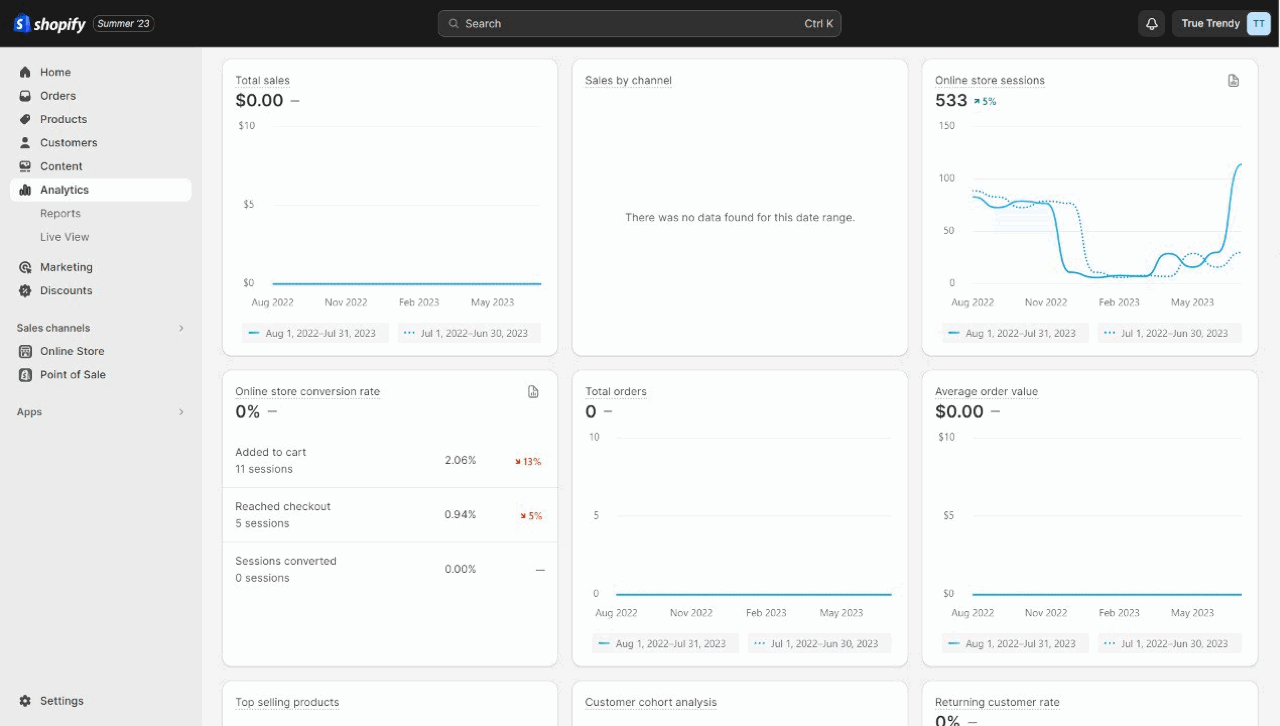The width and height of the screenshot is (1280, 726).
Task: Click the Search input field
Action: coord(639,24)
